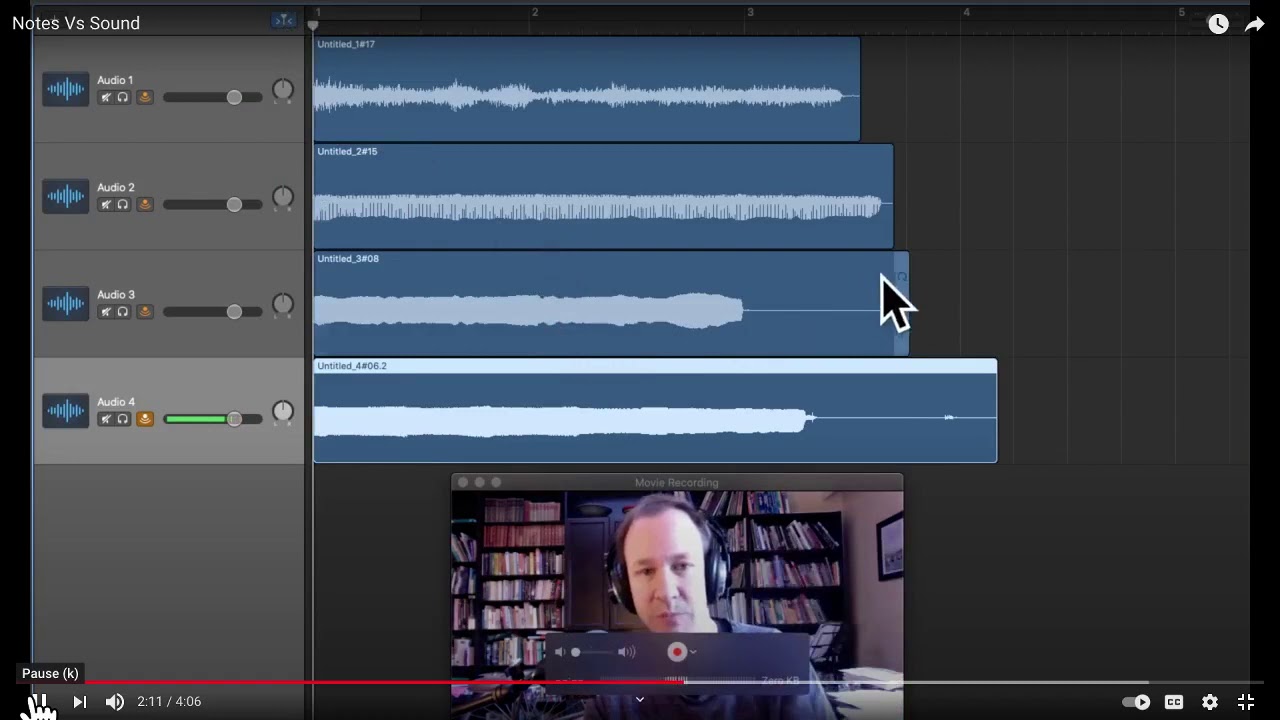Solo the Audio 1 track with headphones button
The height and width of the screenshot is (720, 1280).
click(123, 97)
